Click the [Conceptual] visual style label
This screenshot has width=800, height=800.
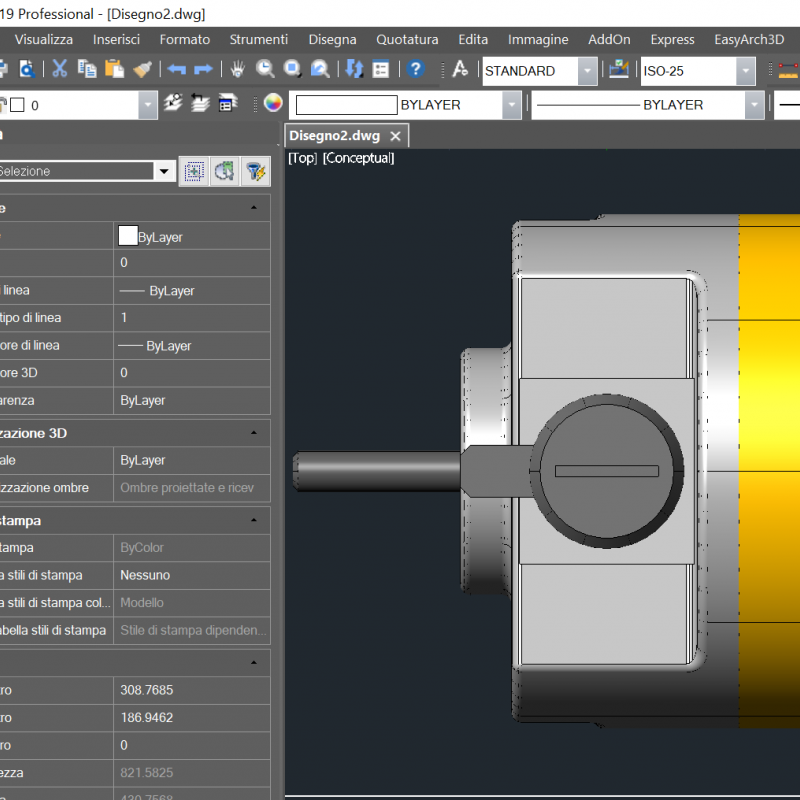(358, 158)
